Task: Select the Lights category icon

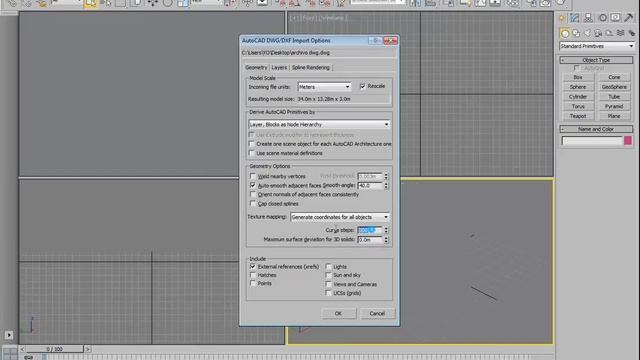Action: [x=587, y=33]
